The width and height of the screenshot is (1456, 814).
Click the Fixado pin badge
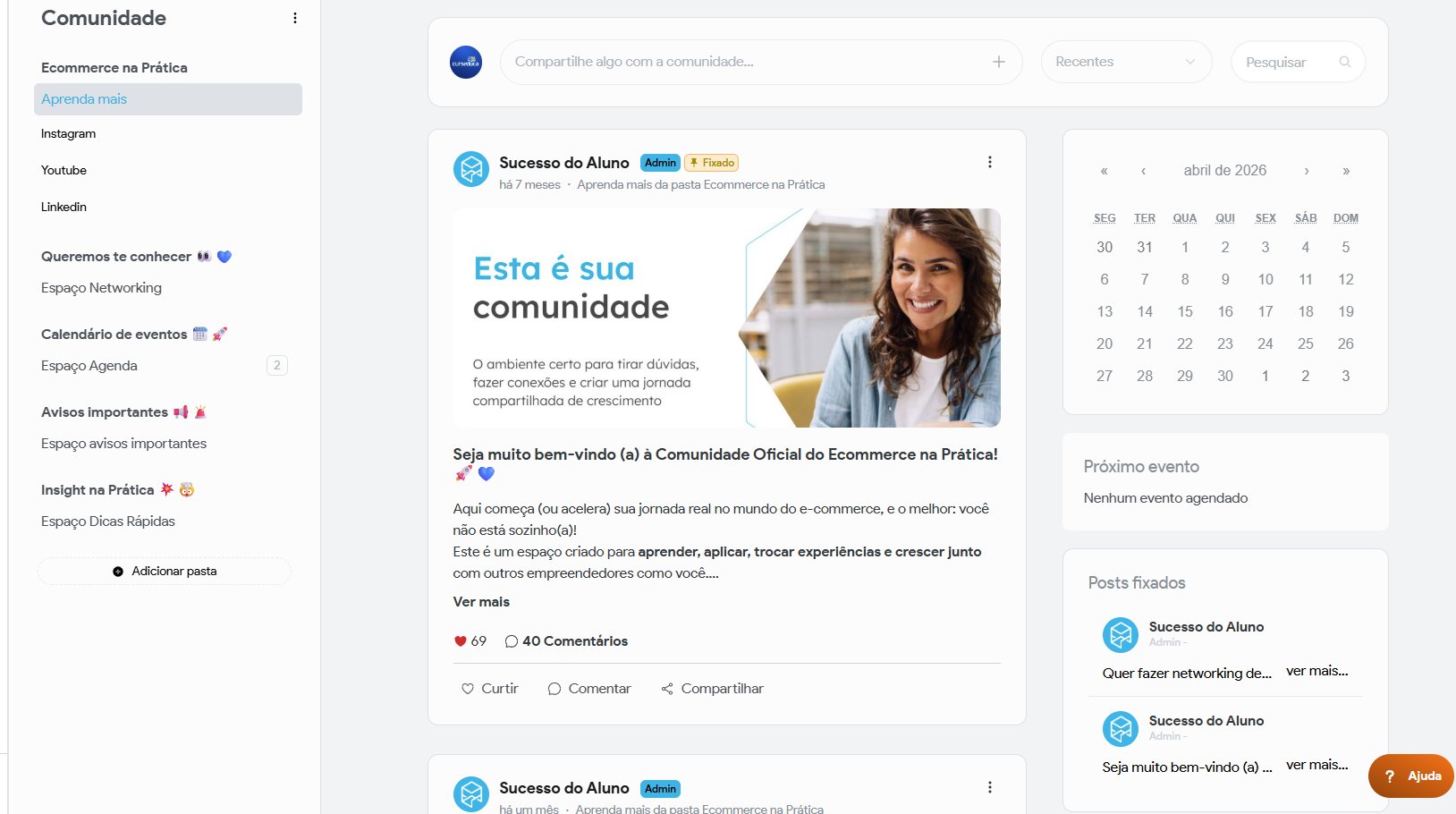pos(712,163)
